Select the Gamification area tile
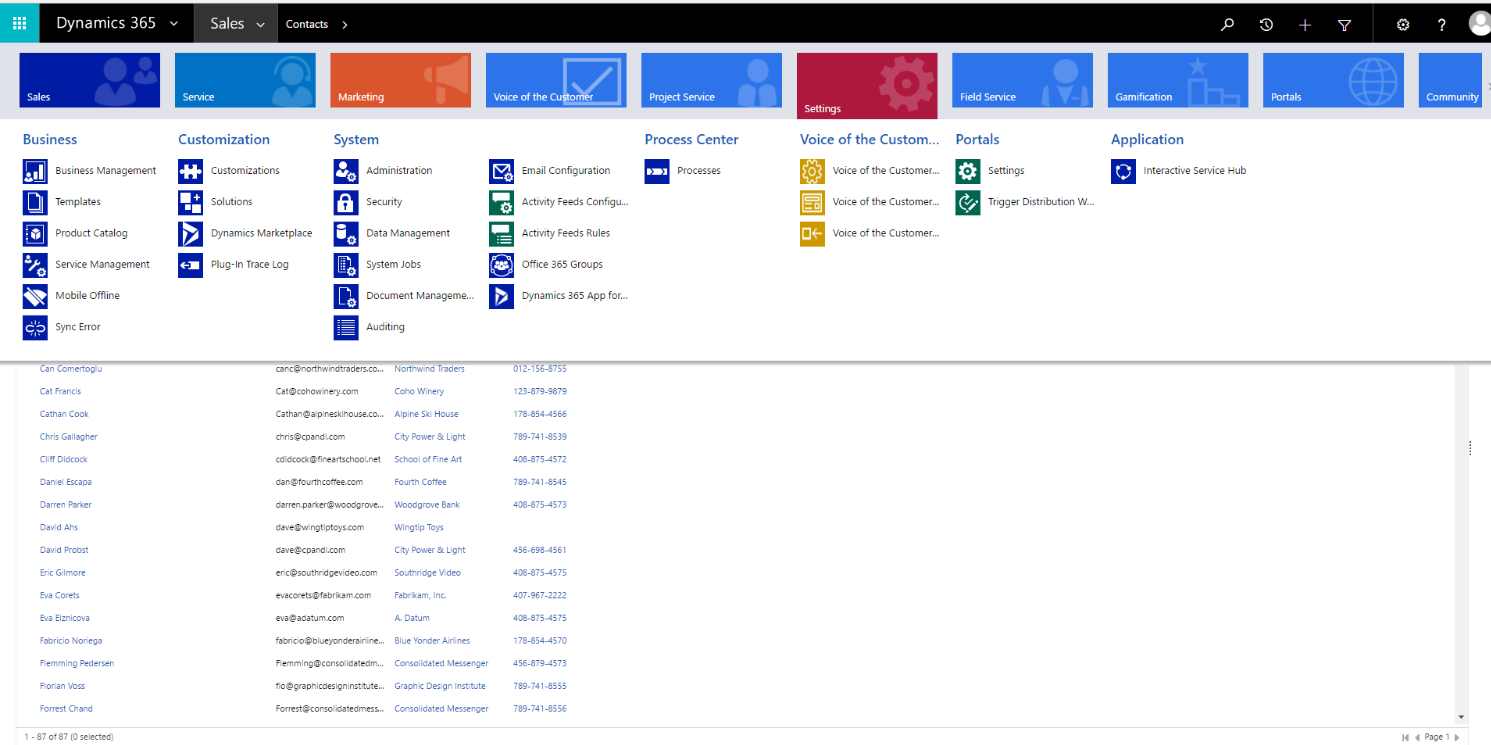This screenshot has height=745, width=1491. click(x=1178, y=80)
